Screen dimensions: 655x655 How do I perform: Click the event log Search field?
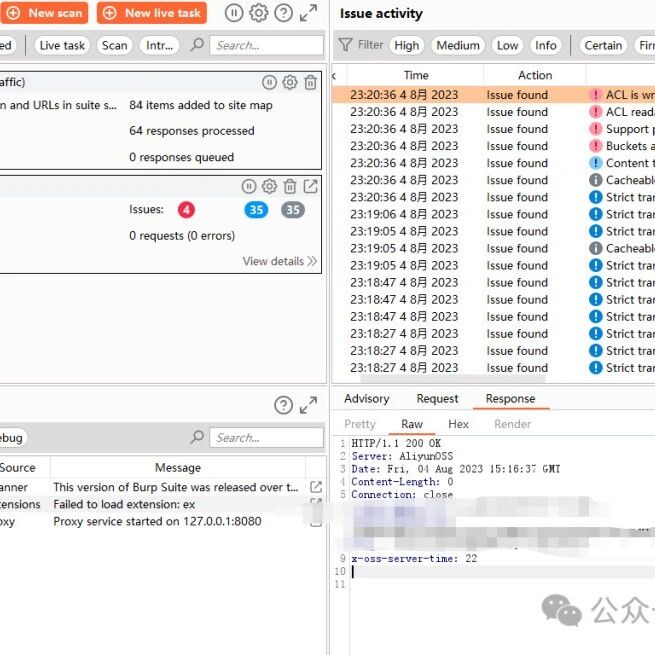267,437
